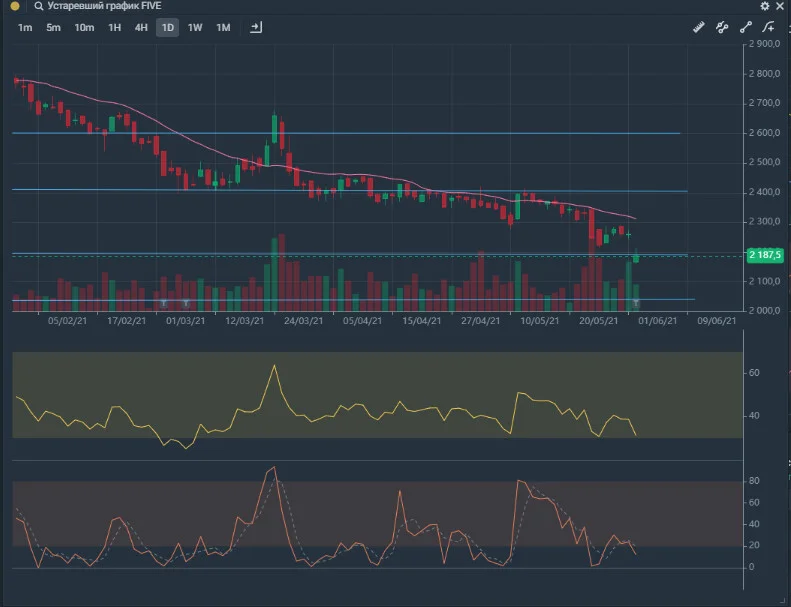Viewport: 791px width, 607px height.
Task: Select the 5m interval button
Action: pos(53,28)
